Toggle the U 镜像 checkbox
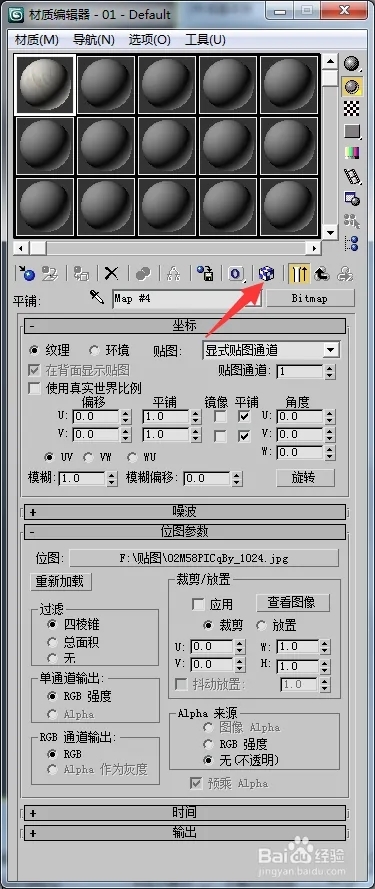The image size is (375, 889). point(219,417)
